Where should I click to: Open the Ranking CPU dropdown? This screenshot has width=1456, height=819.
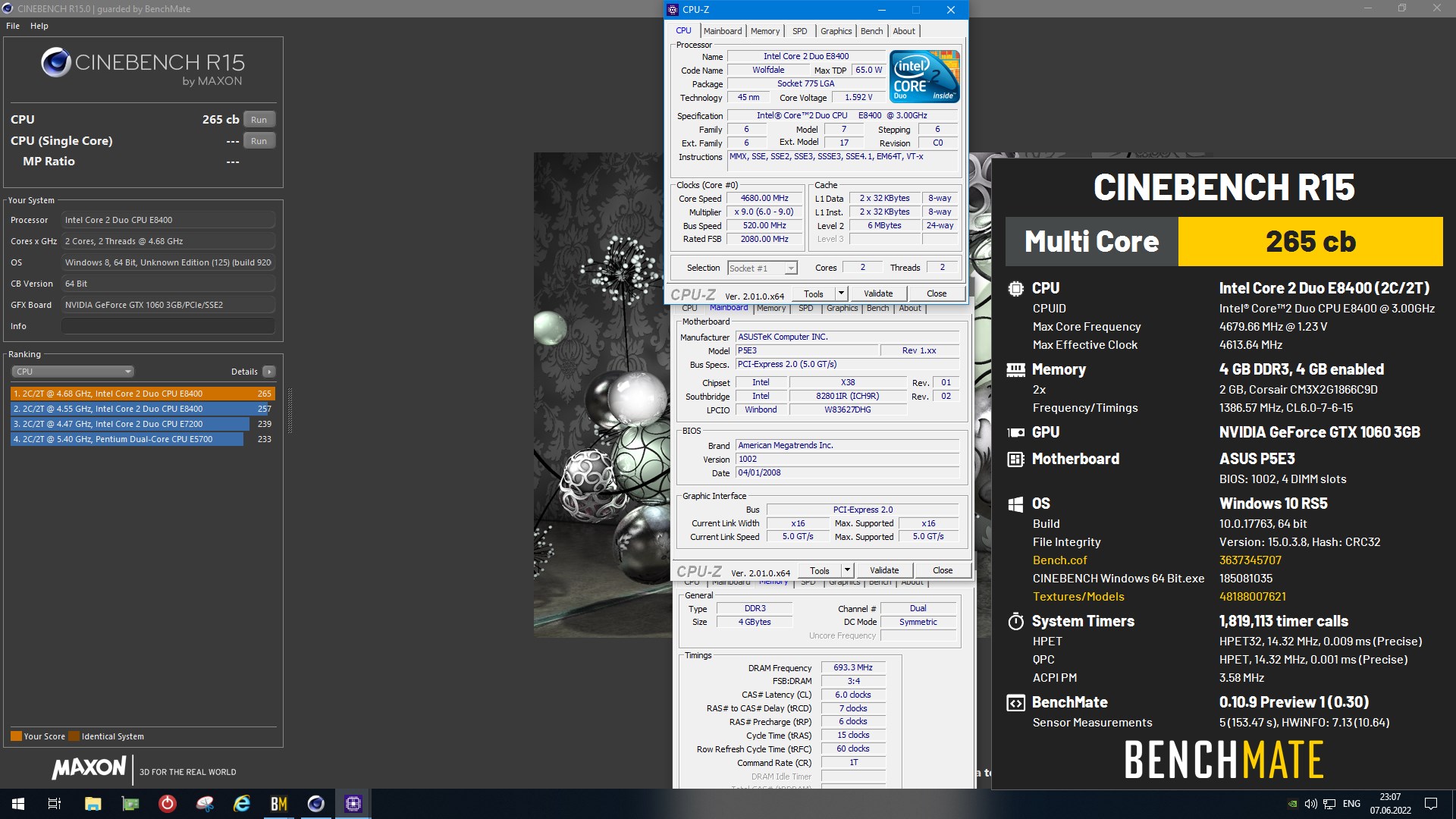coord(73,372)
